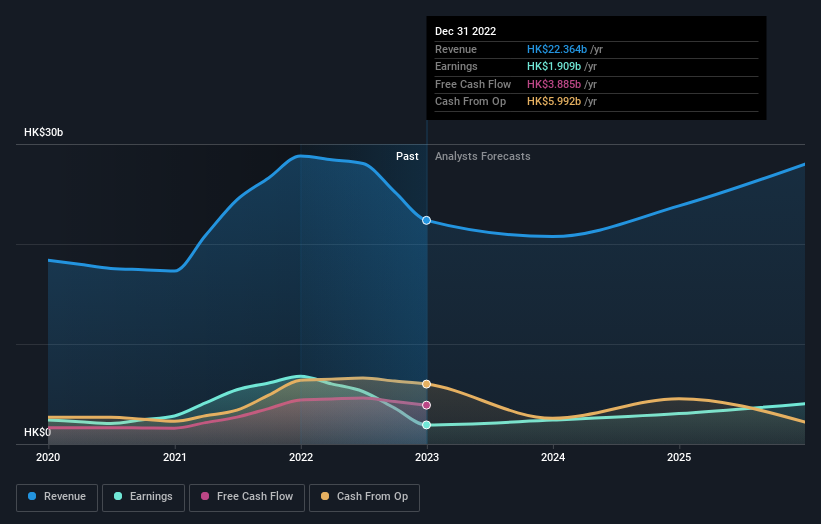Toggle the Free Cash Flow legend button
The height and width of the screenshot is (524, 821).
coord(247,497)
